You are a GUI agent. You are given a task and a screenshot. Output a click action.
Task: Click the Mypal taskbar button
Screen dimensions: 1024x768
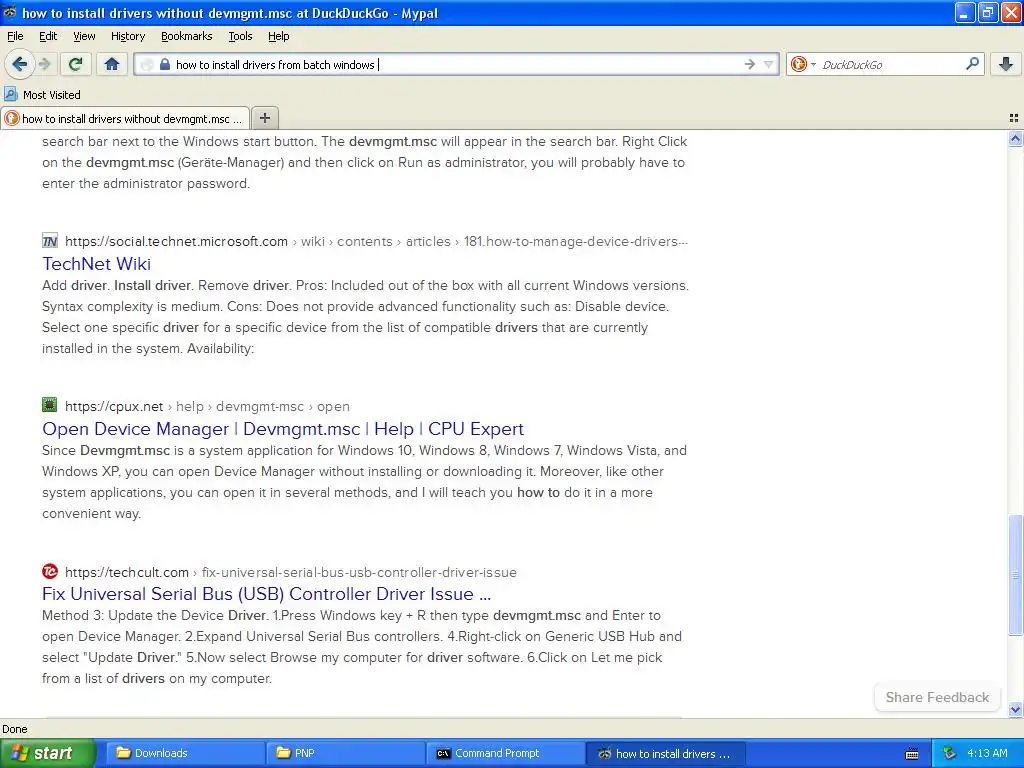pos(665,753)
